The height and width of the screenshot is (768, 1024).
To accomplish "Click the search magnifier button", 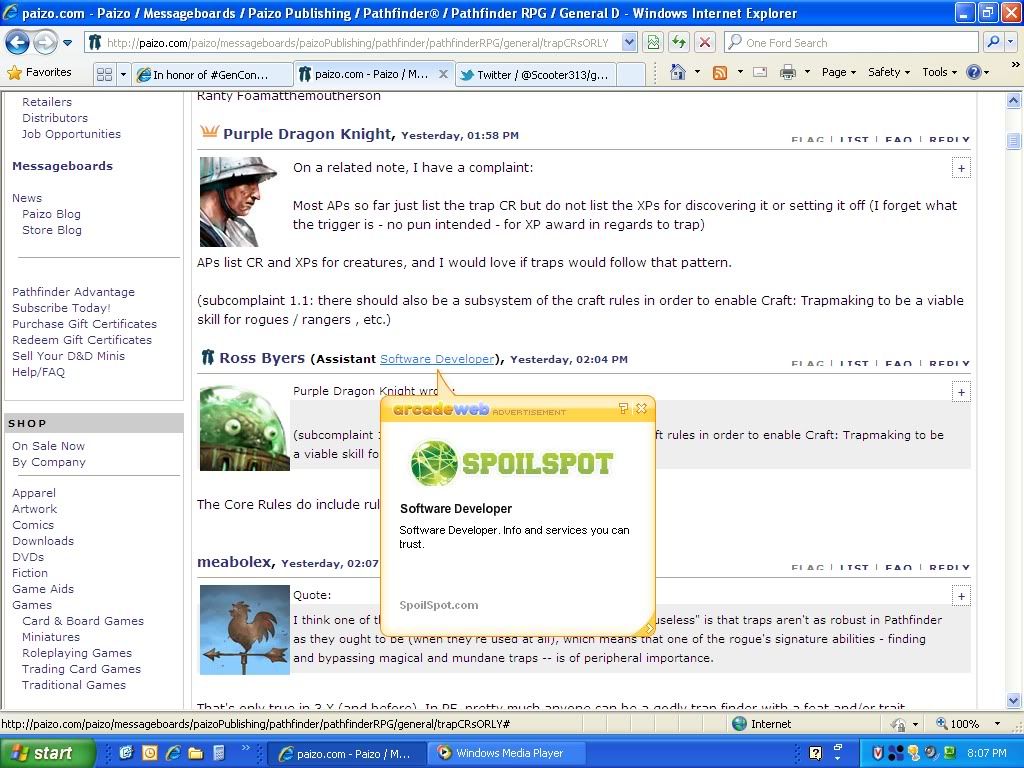I will tap(992, 42).
